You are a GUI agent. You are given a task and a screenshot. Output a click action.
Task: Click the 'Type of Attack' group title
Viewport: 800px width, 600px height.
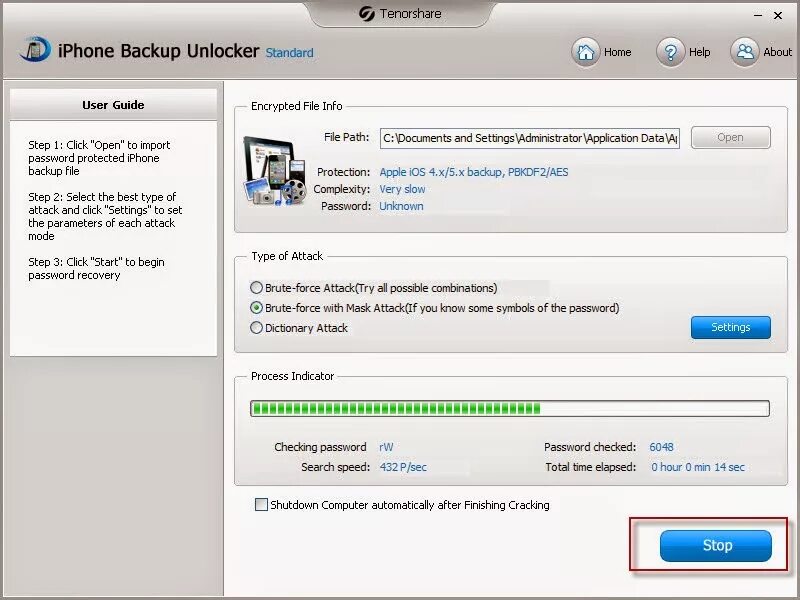coord(287,256)
